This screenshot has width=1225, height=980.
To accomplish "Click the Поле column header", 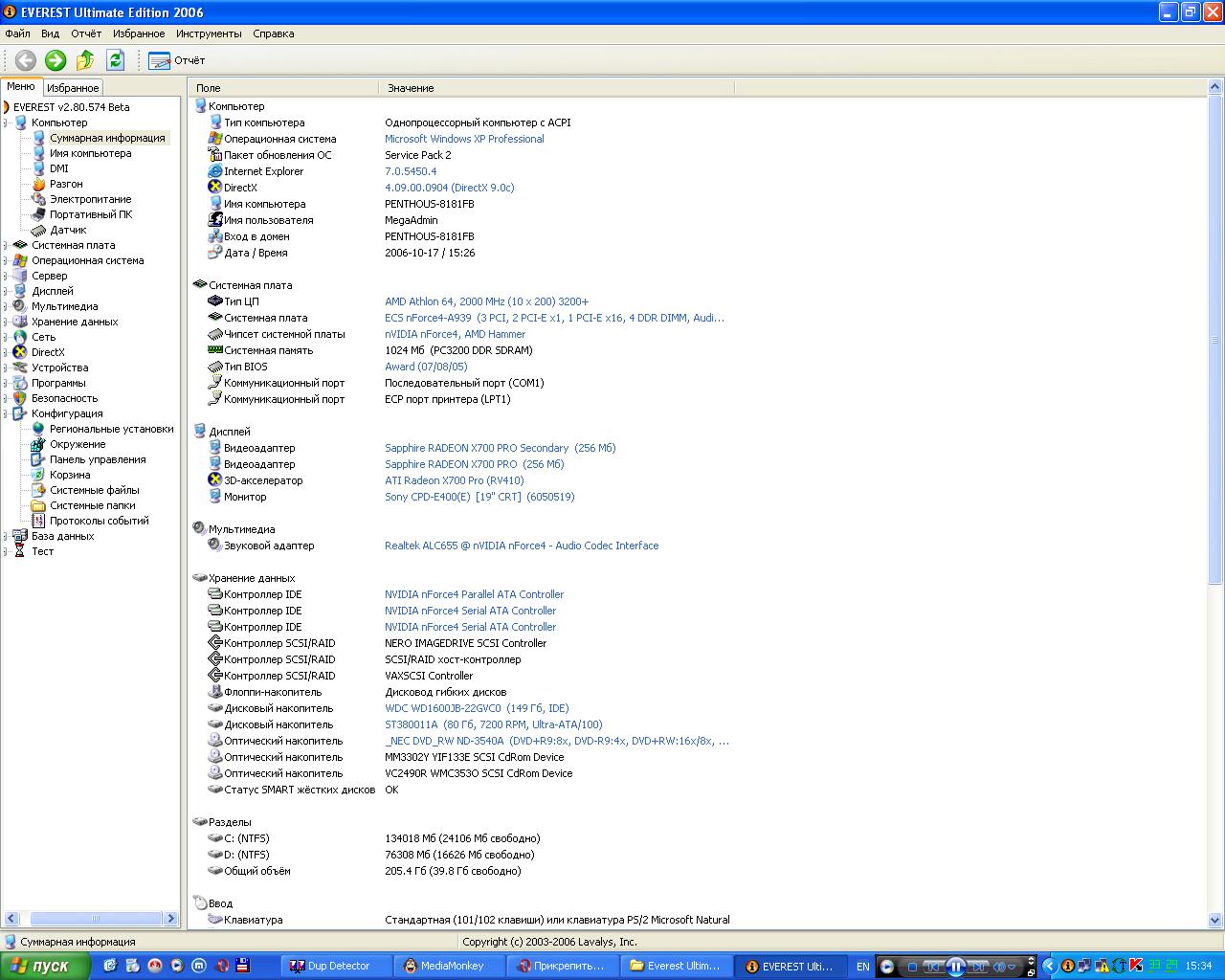I will click(283, 88).
